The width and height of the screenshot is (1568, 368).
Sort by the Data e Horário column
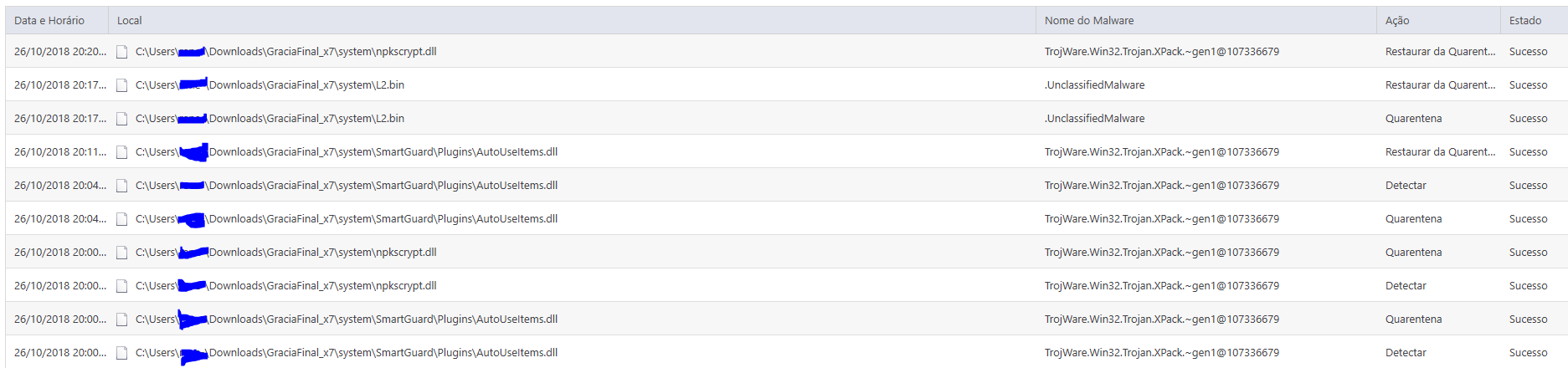(x=49, y=20)
